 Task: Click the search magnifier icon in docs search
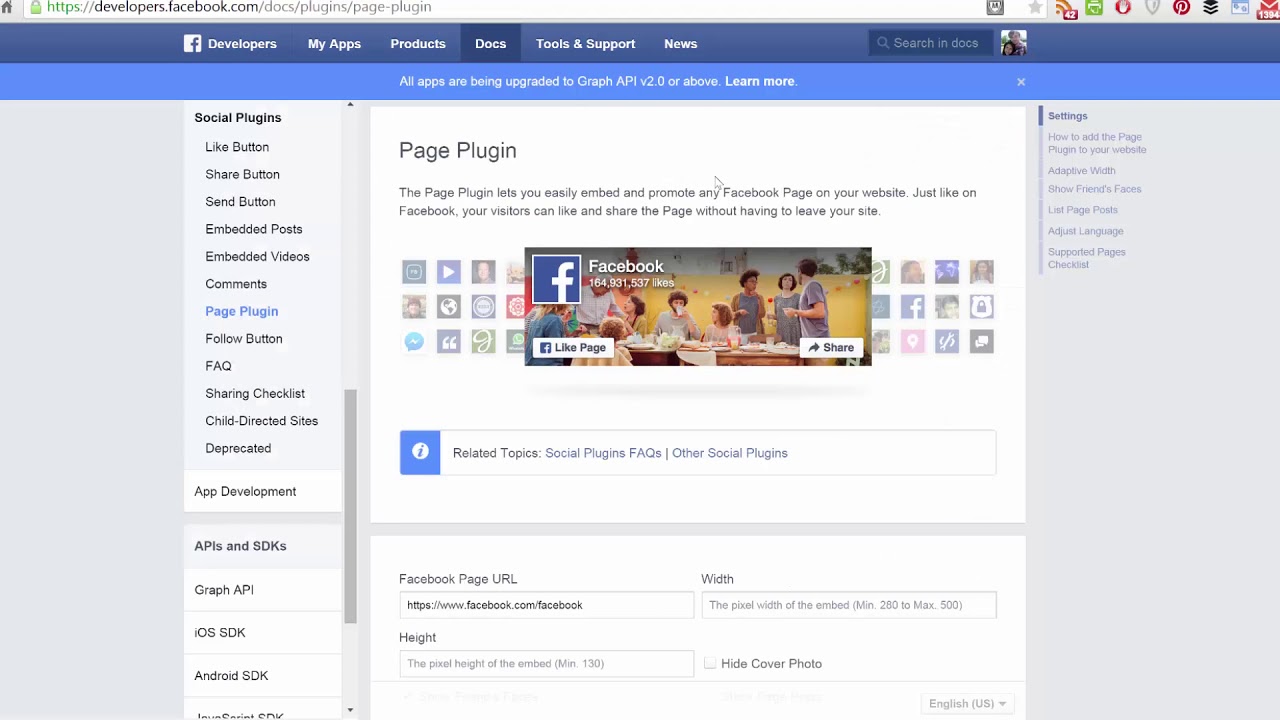883,43
